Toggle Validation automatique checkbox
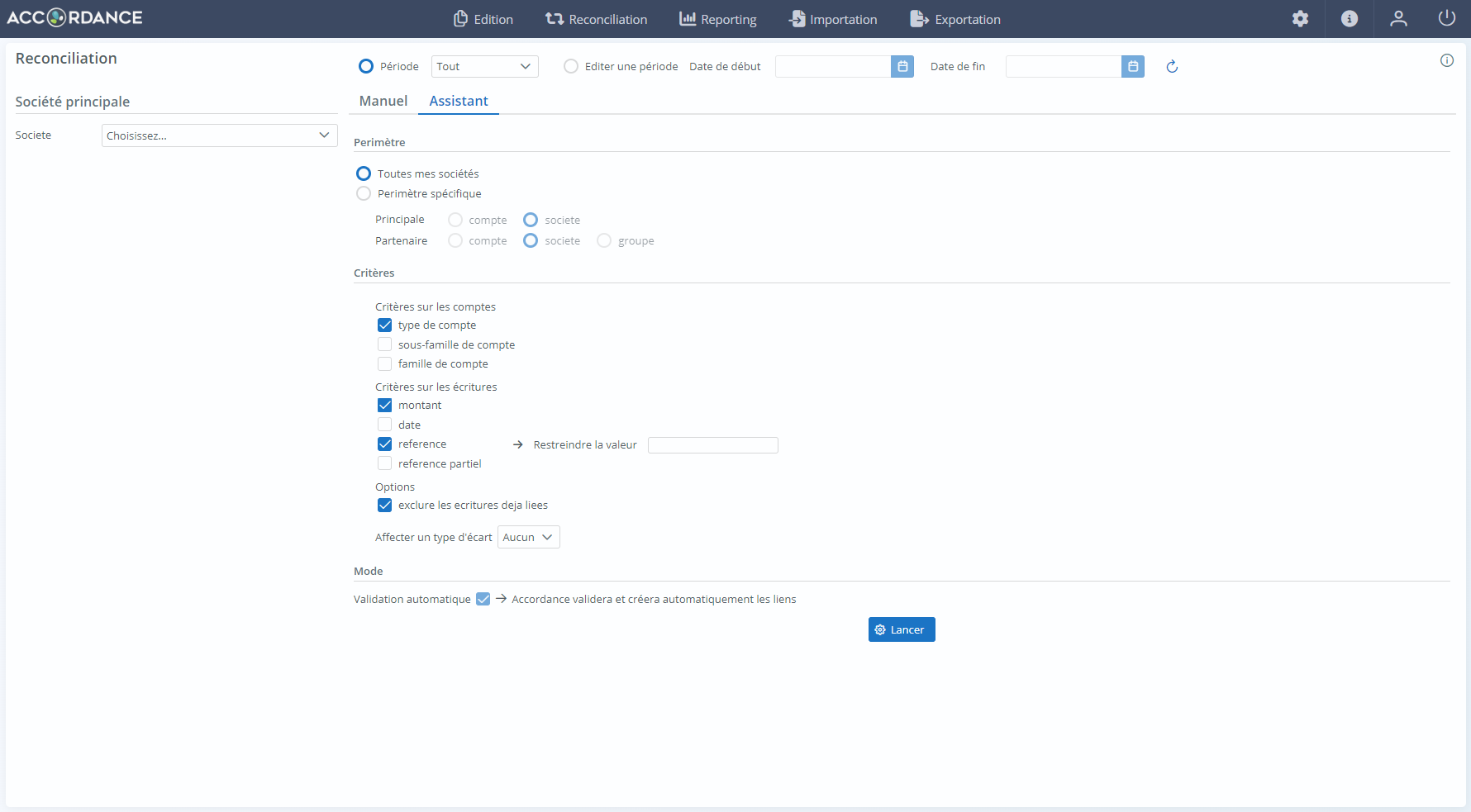The width and height of the screenshot is (1471, 812). coord(483,599)
